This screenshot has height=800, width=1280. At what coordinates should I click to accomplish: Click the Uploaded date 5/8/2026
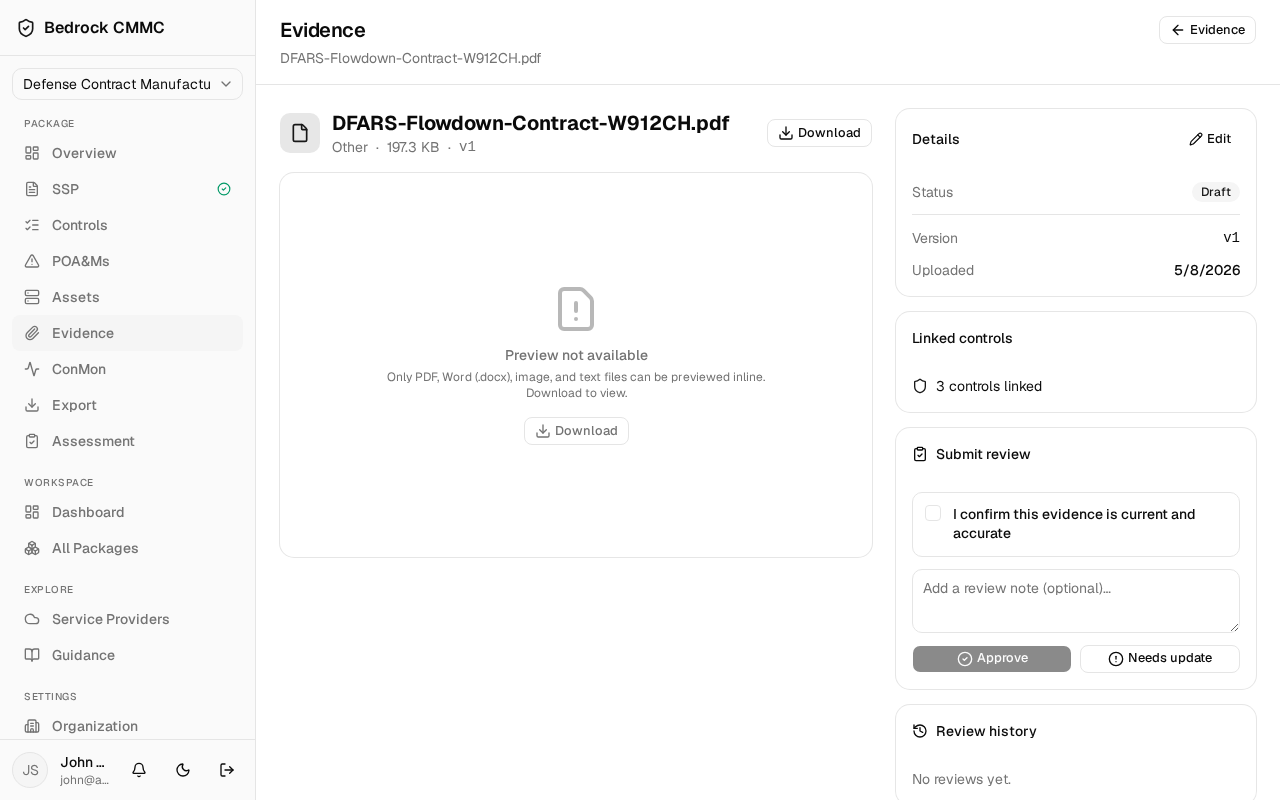click(1207, 270)
